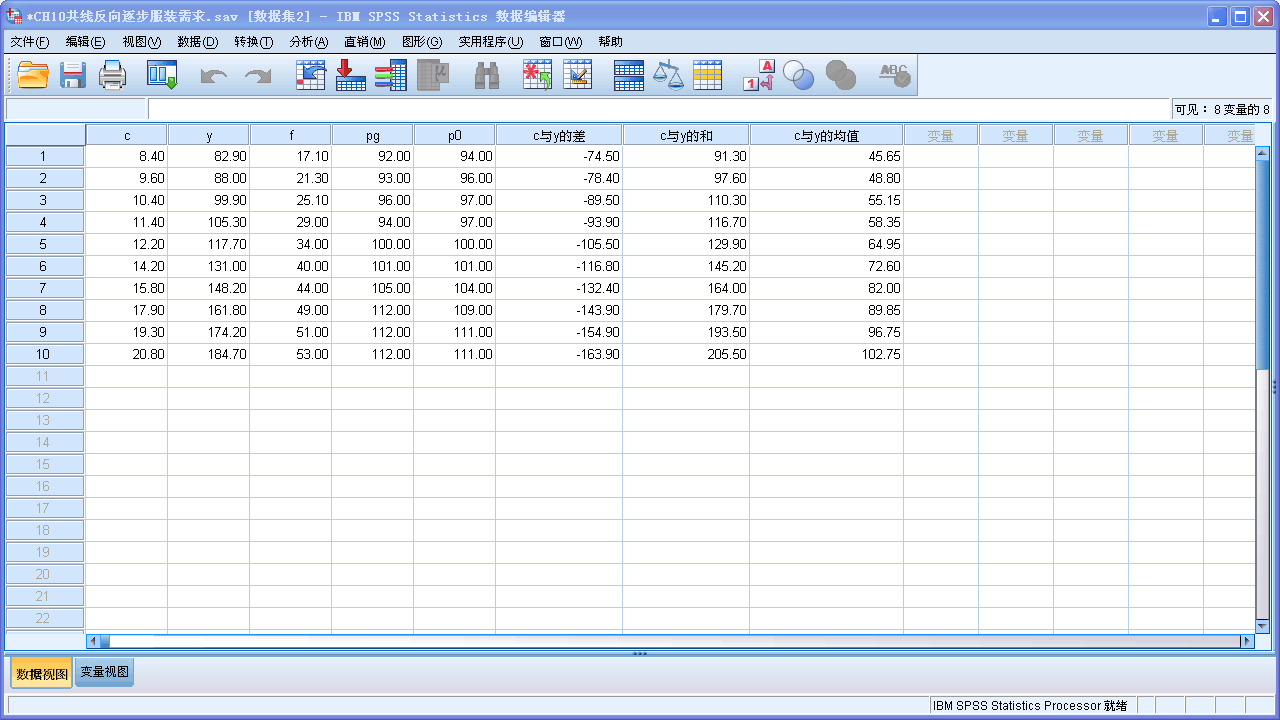Click Insert variable icon
Screen dimensions: 1280x720
click(578, 75)
